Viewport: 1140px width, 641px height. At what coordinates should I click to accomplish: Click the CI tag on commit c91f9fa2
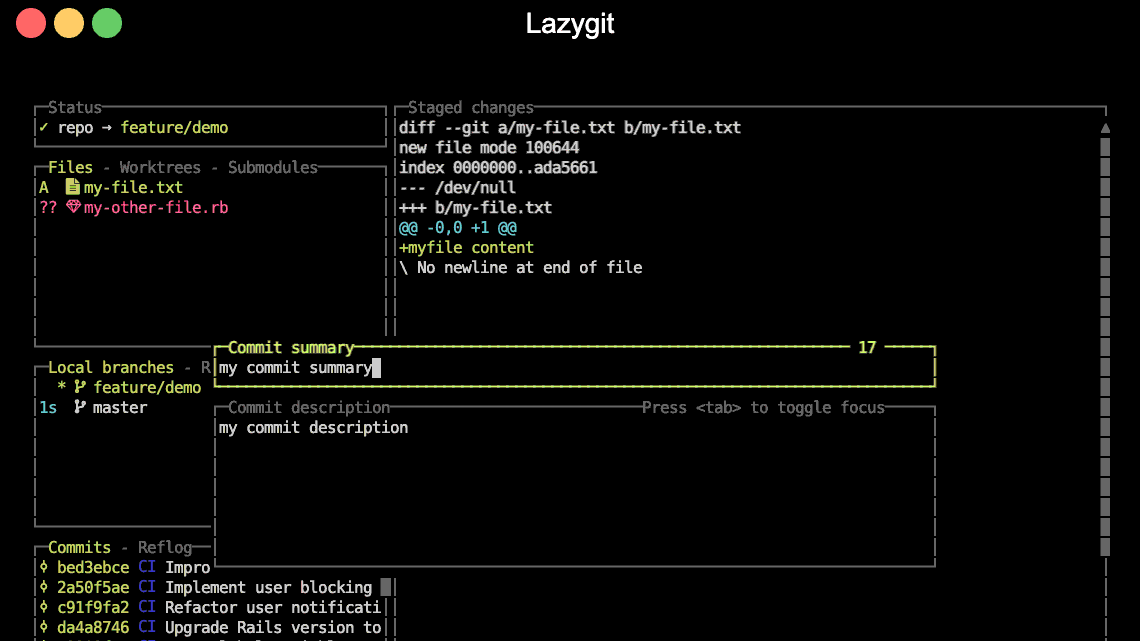147,607
